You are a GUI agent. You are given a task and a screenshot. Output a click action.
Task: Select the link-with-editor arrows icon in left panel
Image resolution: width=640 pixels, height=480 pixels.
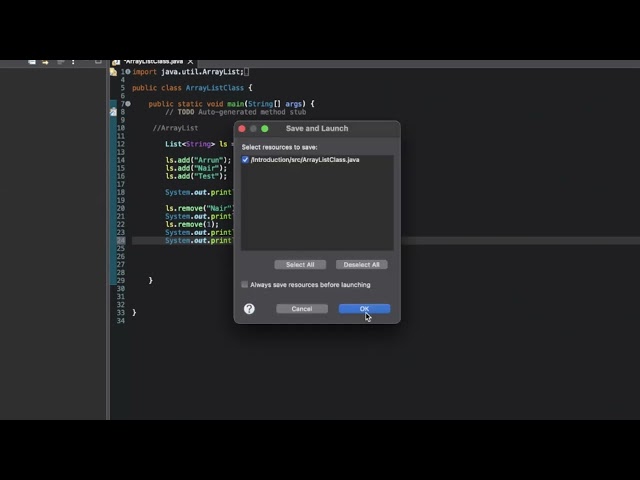point(45,62)
